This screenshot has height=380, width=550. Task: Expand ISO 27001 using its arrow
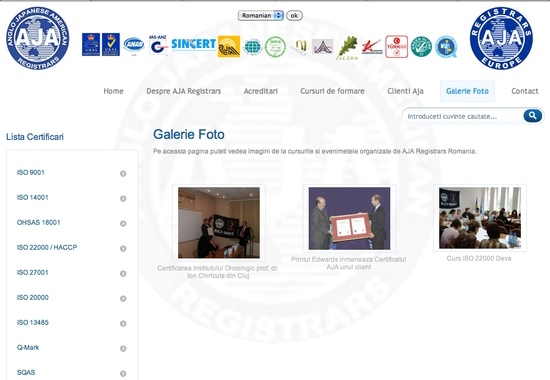coord(123,273)
